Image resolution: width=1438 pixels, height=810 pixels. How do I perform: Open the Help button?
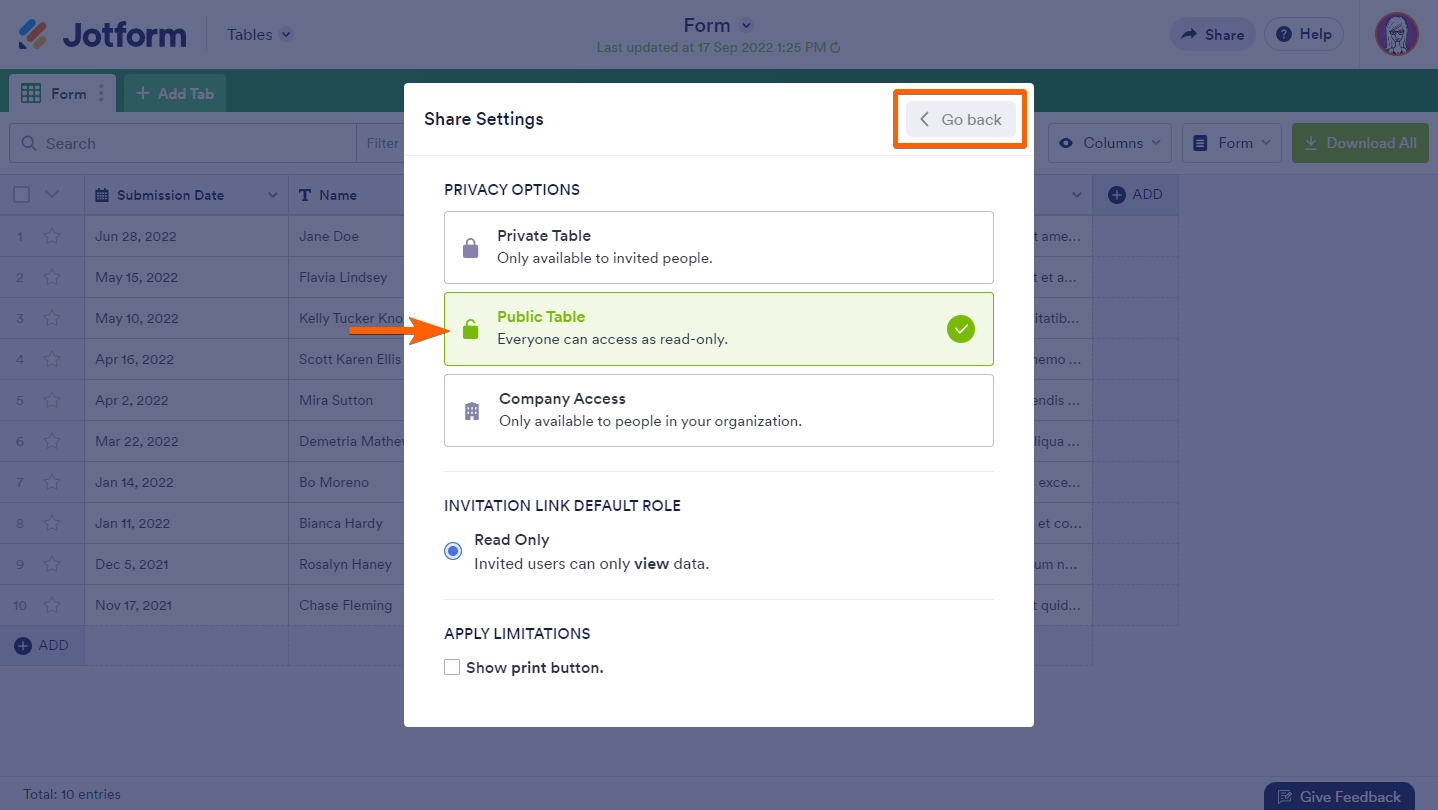(1304, 35)
